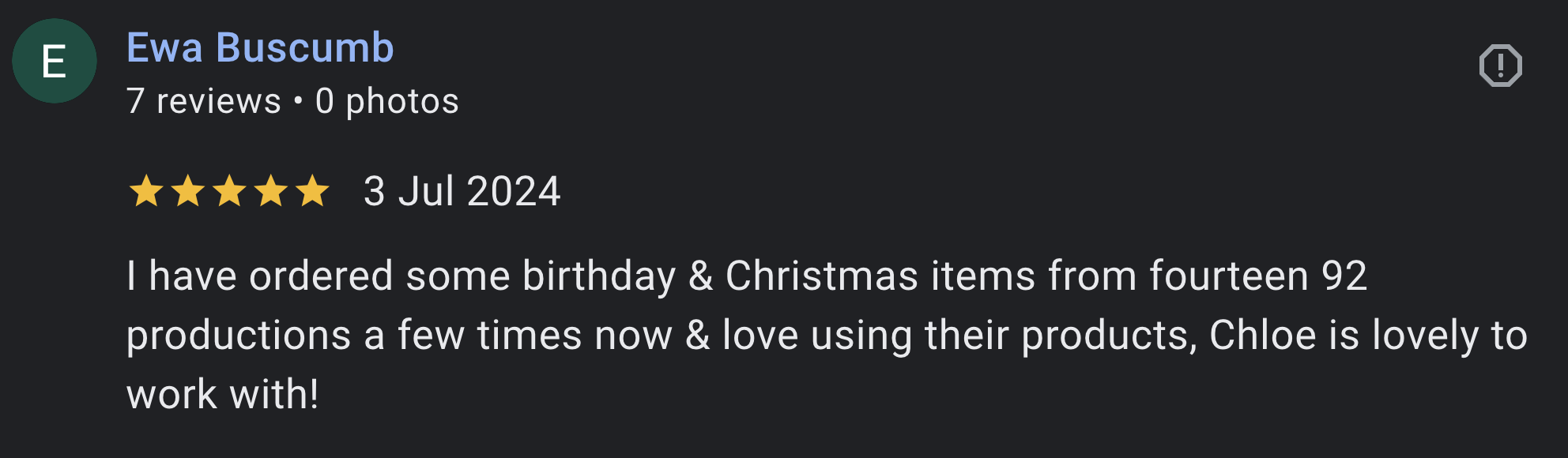Image resolution: width=1568 pixels, height=458 pixels.
Task: Click the second yellow rating star
Action: pos(188,192)
